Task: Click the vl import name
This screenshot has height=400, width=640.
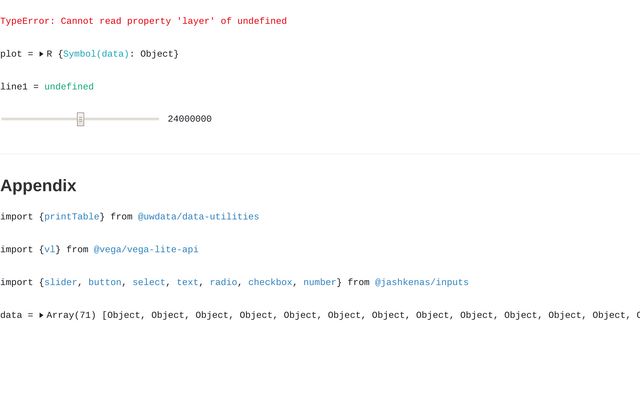Action: pyautogui.click(x=49, y=249)
